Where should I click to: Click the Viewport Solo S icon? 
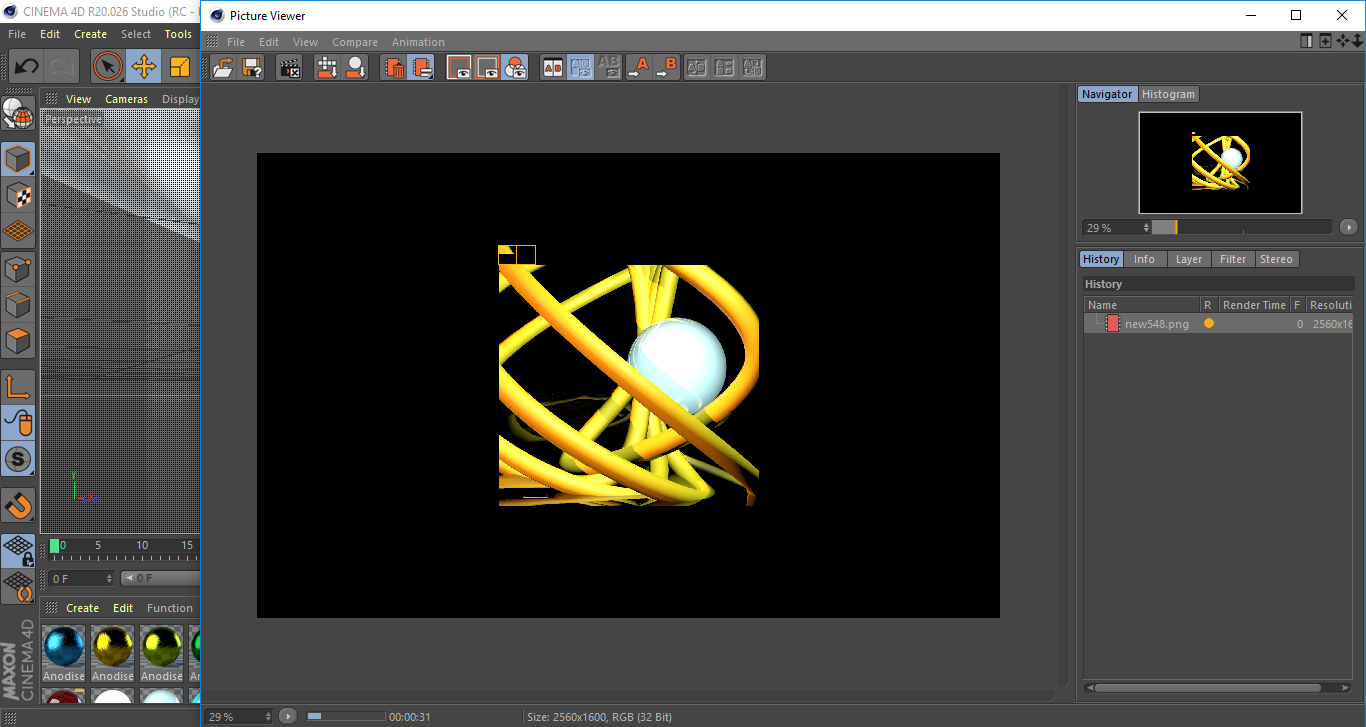[18, 459]
